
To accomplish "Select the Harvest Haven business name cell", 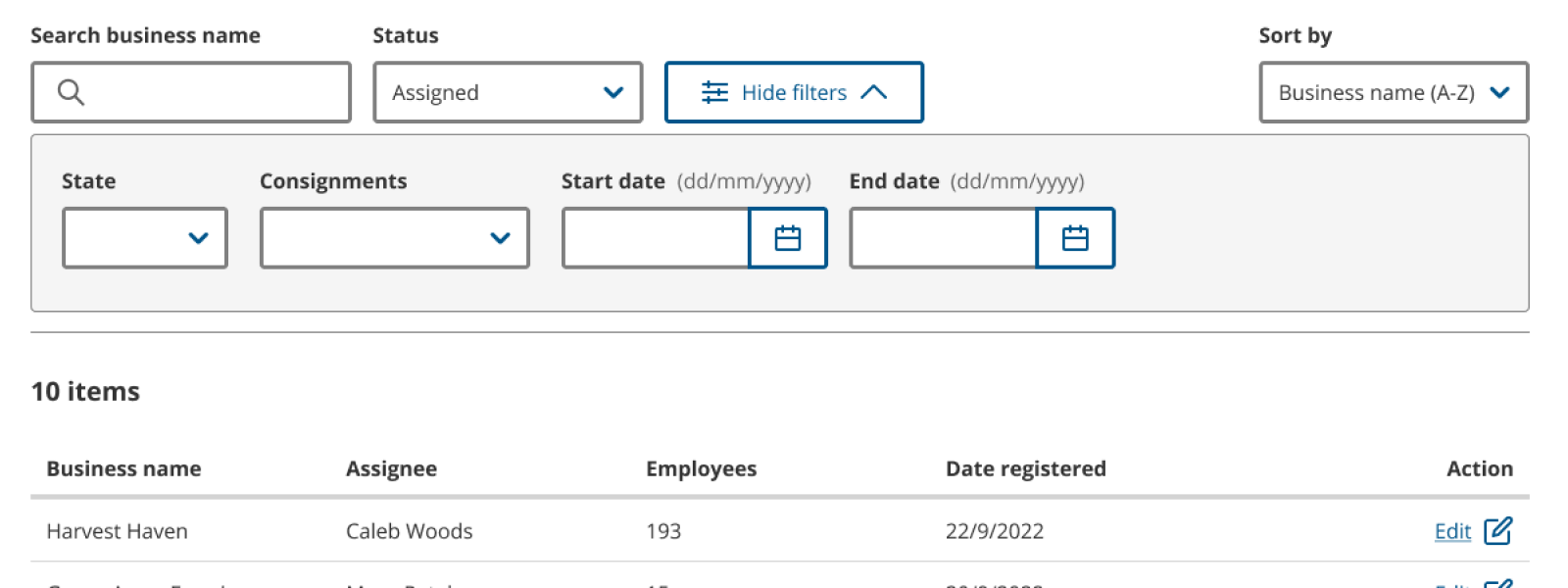I will click(x=117, y=531).
